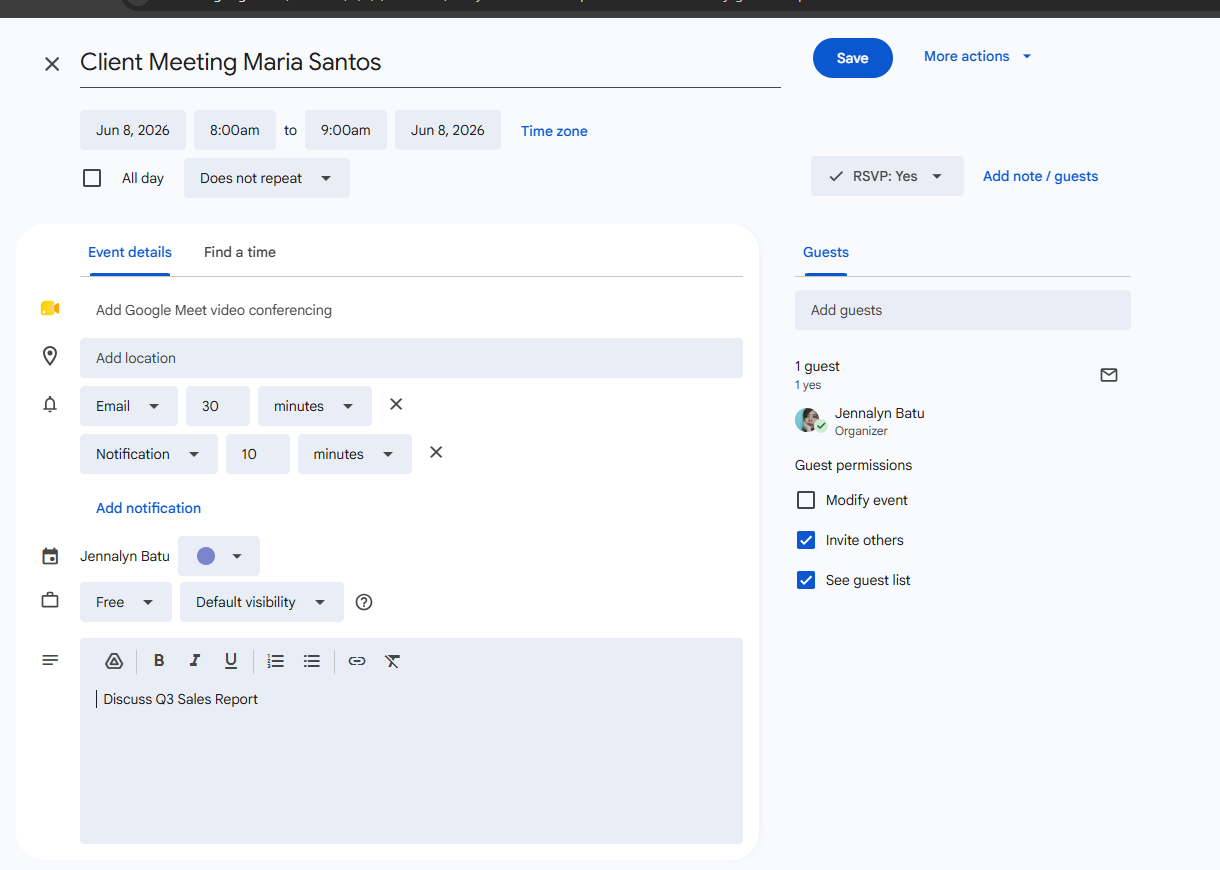
Task: Email guests using the envelope icon
Action: (x=1109, y=375)
